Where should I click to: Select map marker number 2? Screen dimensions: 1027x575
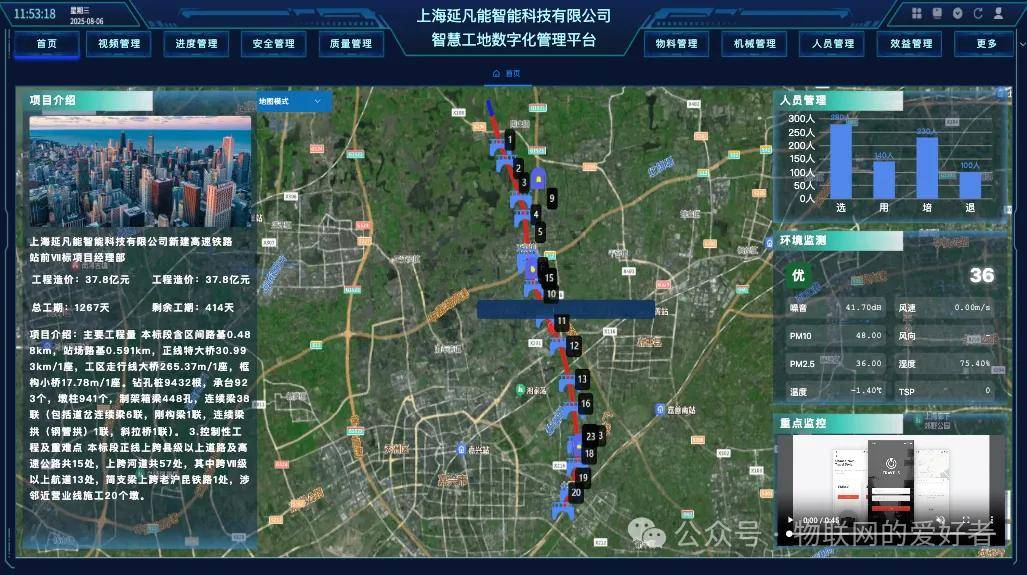click(x=518, y=168)
